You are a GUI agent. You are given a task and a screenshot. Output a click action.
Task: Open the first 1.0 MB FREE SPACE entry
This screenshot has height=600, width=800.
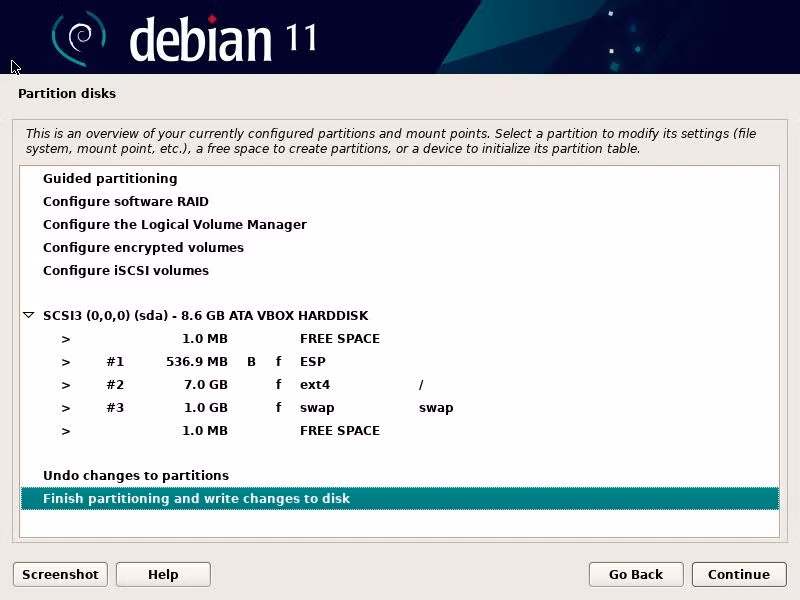click(399, 339)
